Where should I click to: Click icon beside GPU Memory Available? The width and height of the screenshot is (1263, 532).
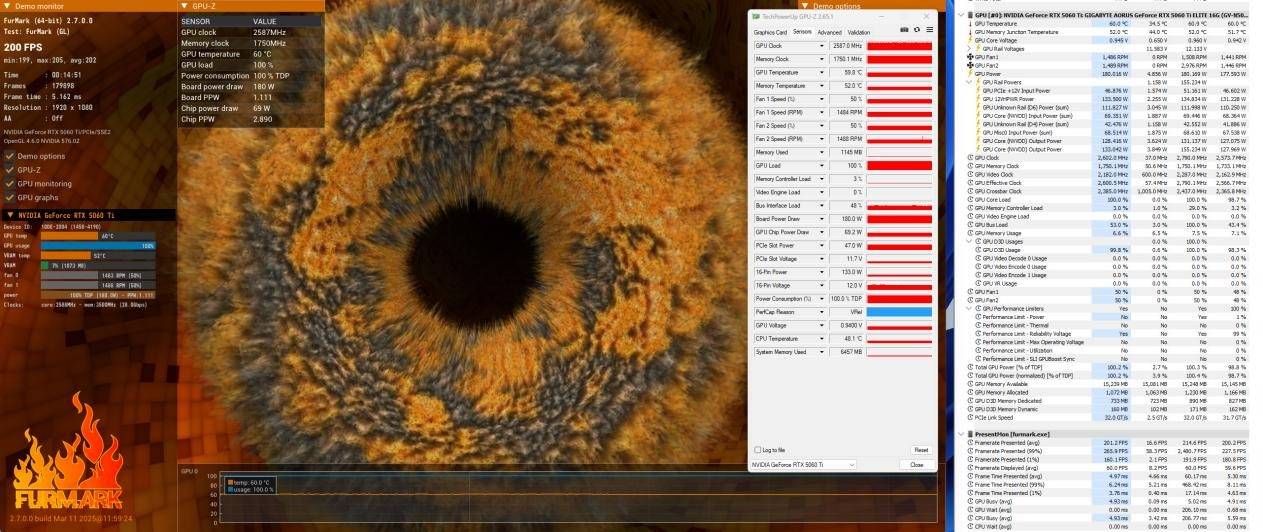(x=969, y=384)
